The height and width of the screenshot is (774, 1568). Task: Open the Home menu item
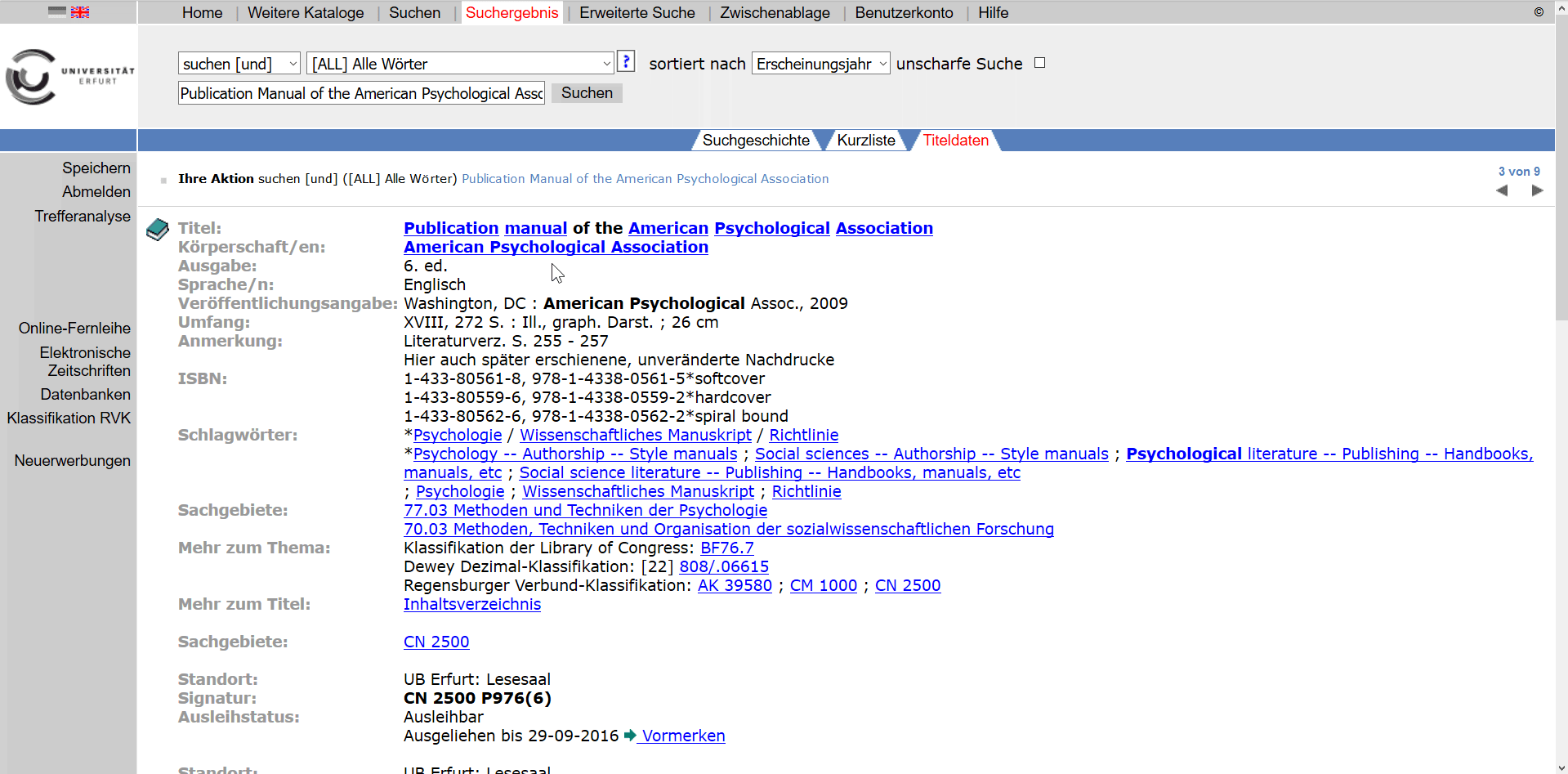point(202,13)
